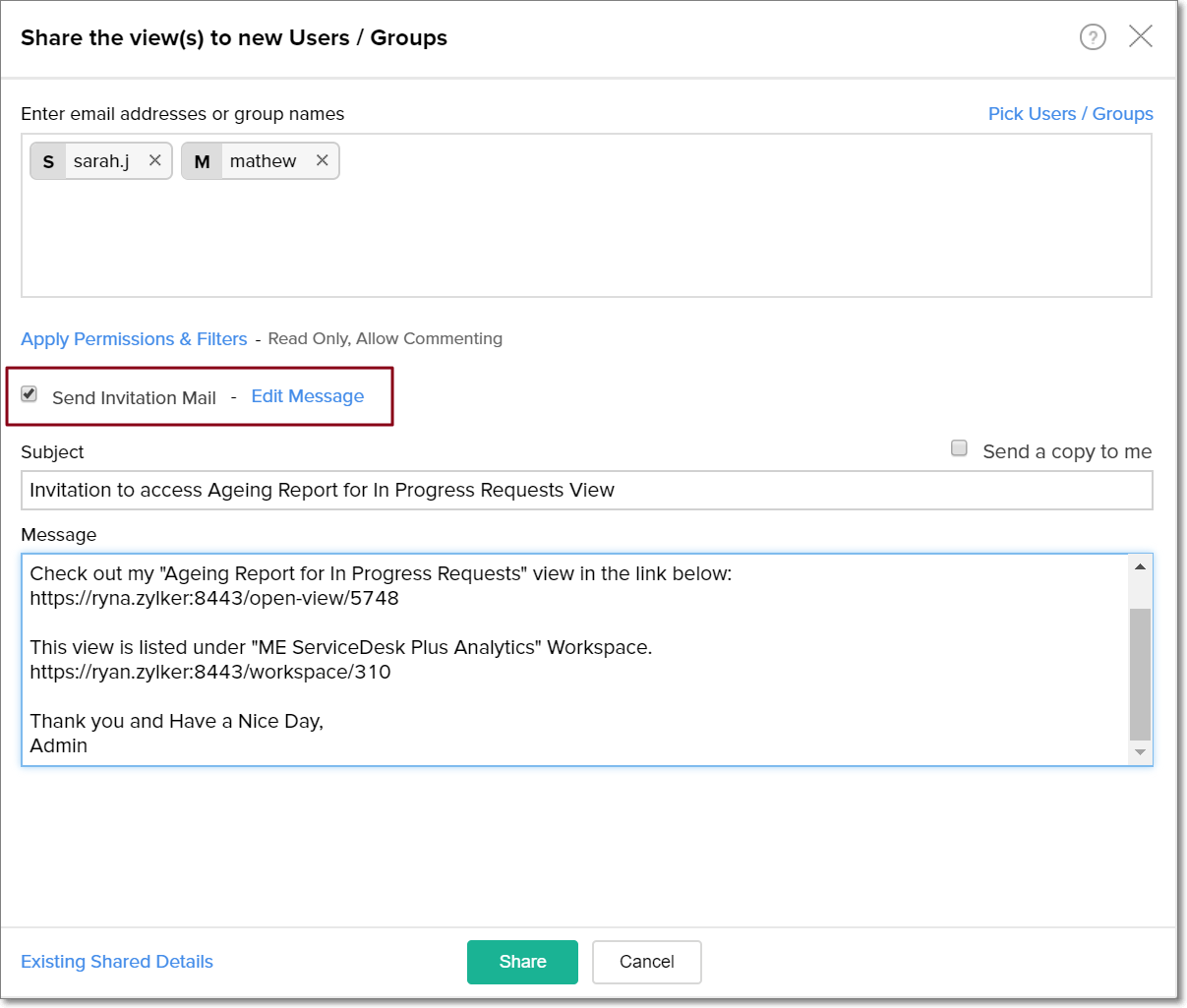1187x1008 pixels.
Task: Cancel the share dialog
Action: tap(646, 962)
